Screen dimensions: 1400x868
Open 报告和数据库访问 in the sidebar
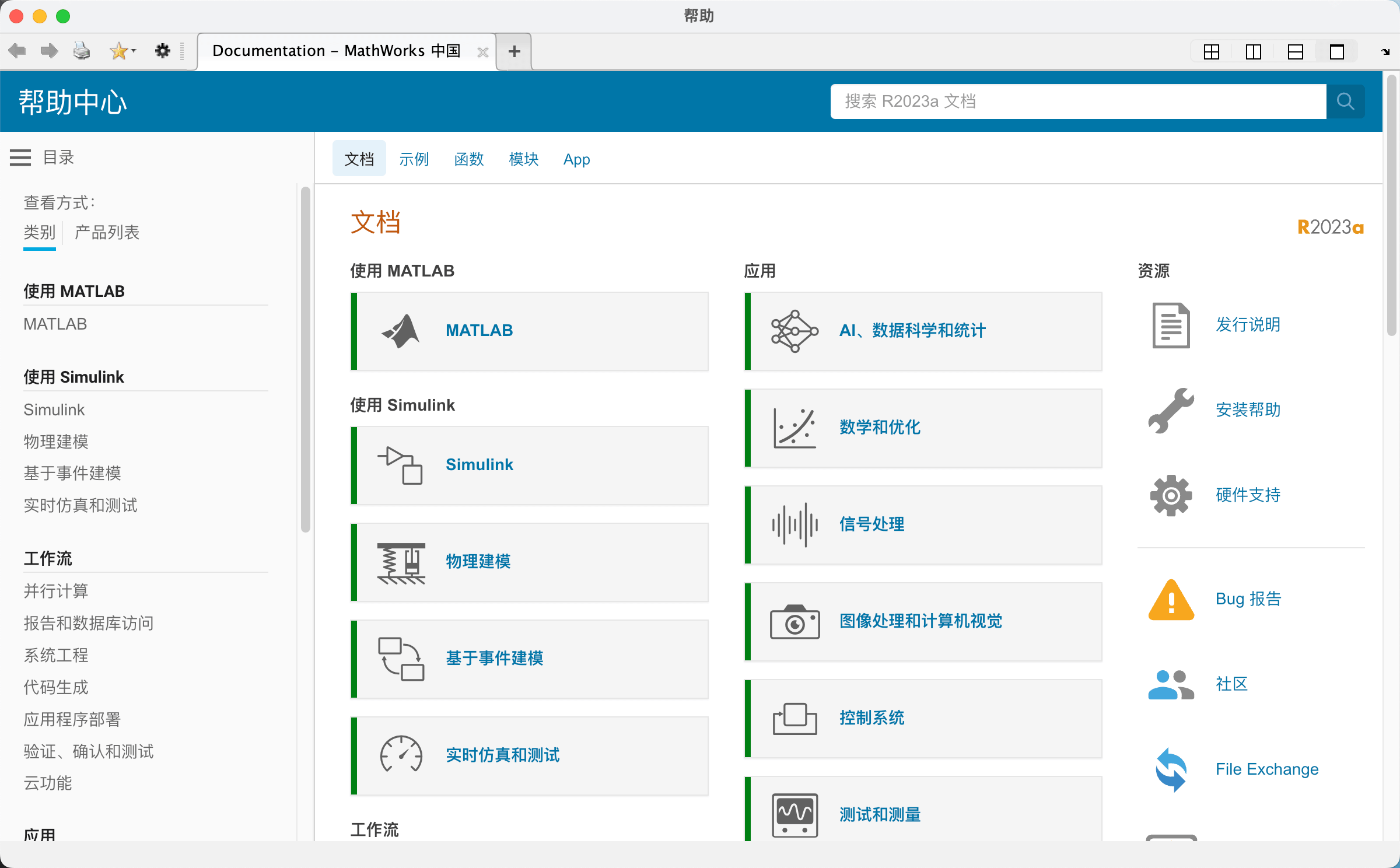(89, 623)
